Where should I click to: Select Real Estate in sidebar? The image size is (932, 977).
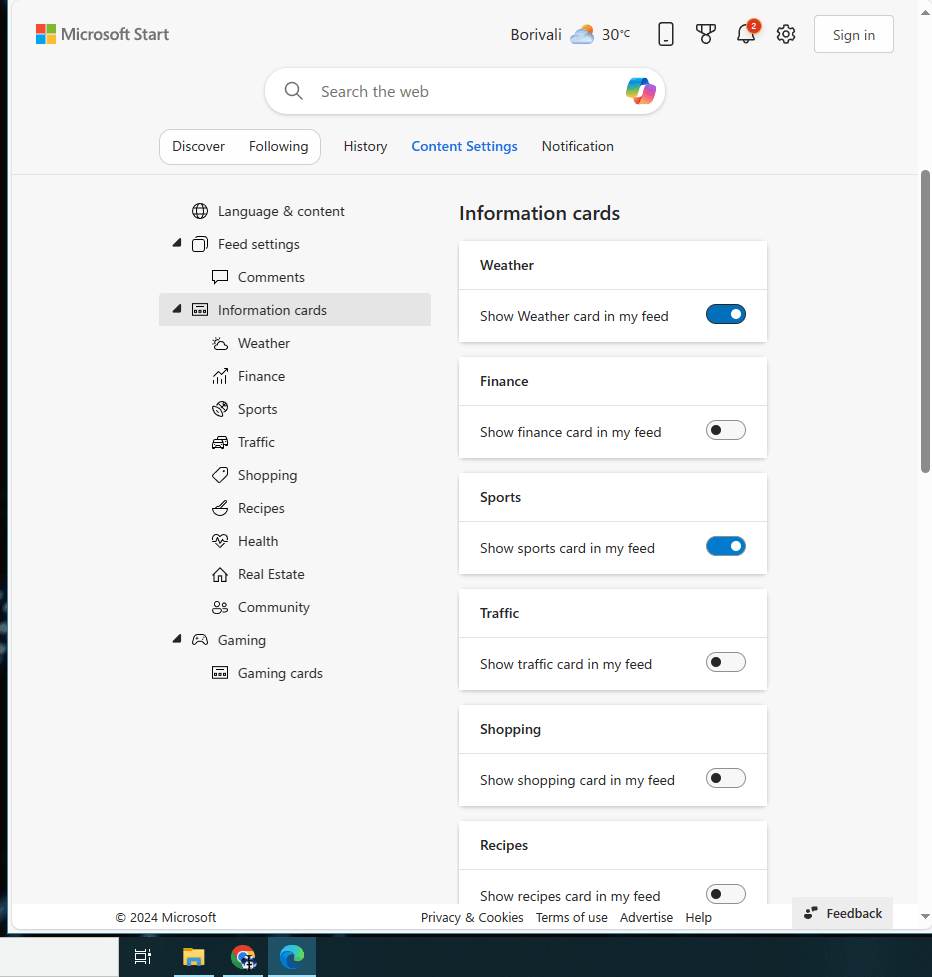click(x=295, y=574)
